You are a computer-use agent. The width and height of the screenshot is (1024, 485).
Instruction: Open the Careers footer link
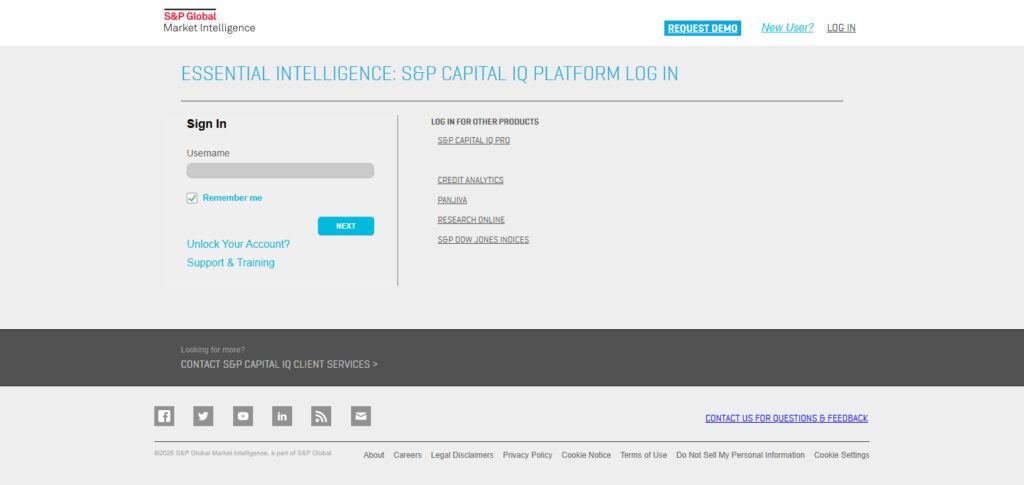pos(408,455)
